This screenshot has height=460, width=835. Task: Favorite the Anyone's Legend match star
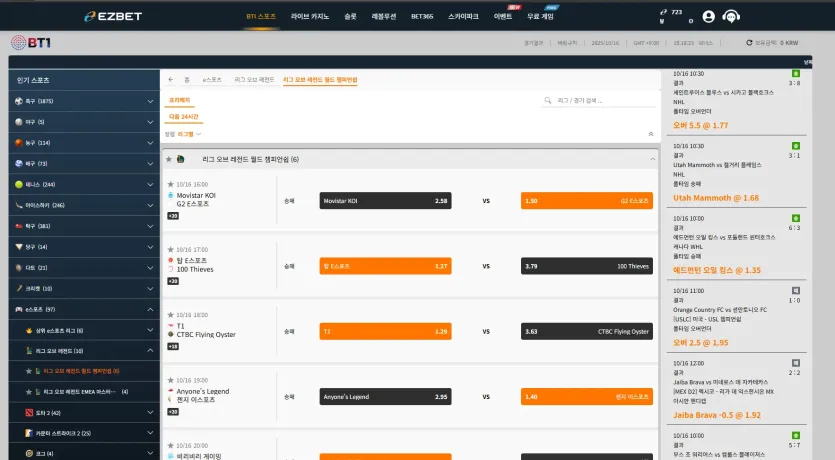pos(170,380)
